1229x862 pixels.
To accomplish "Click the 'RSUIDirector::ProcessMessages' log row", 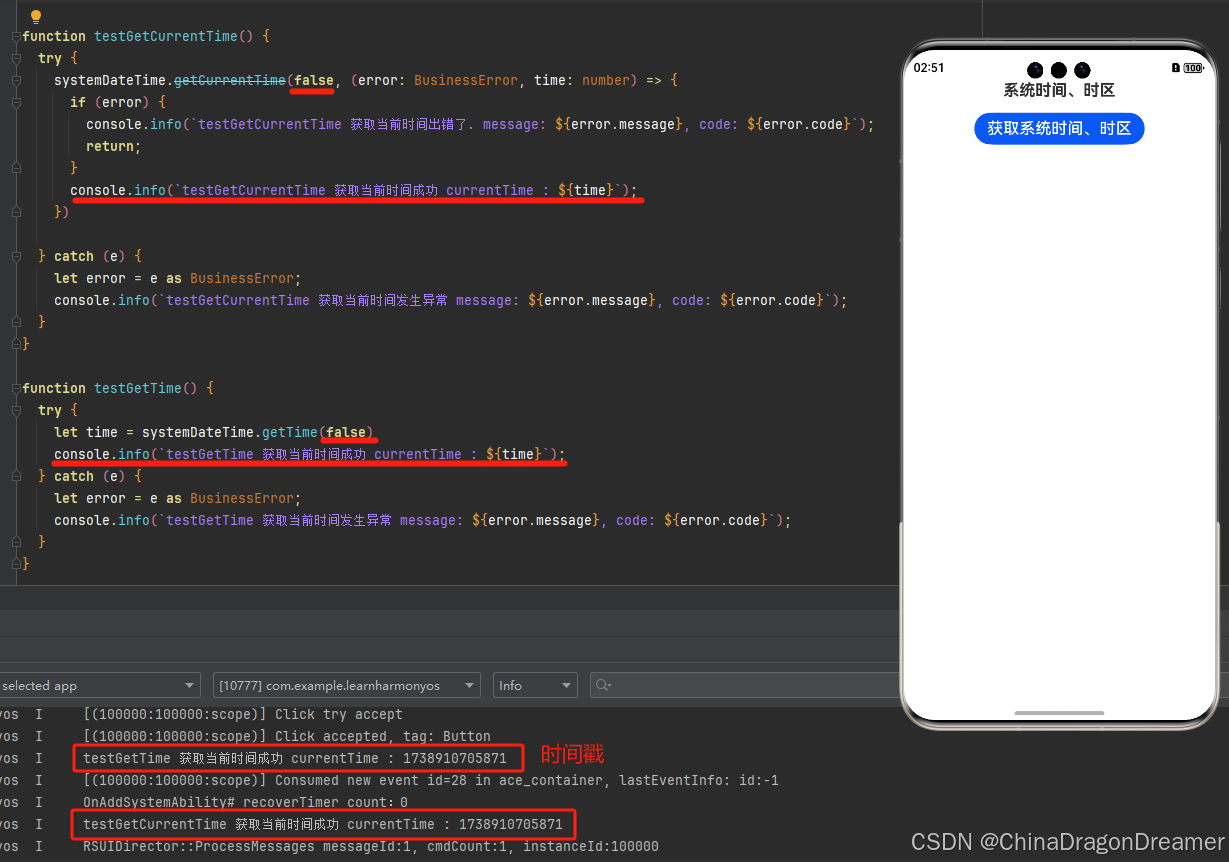I will pyautogui.click(x=371, y=846).
